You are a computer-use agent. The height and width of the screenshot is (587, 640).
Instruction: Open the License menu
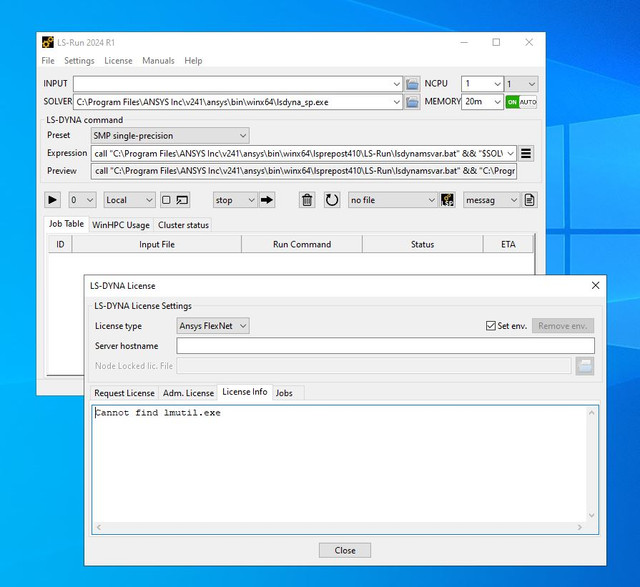[x=118, y=61]
